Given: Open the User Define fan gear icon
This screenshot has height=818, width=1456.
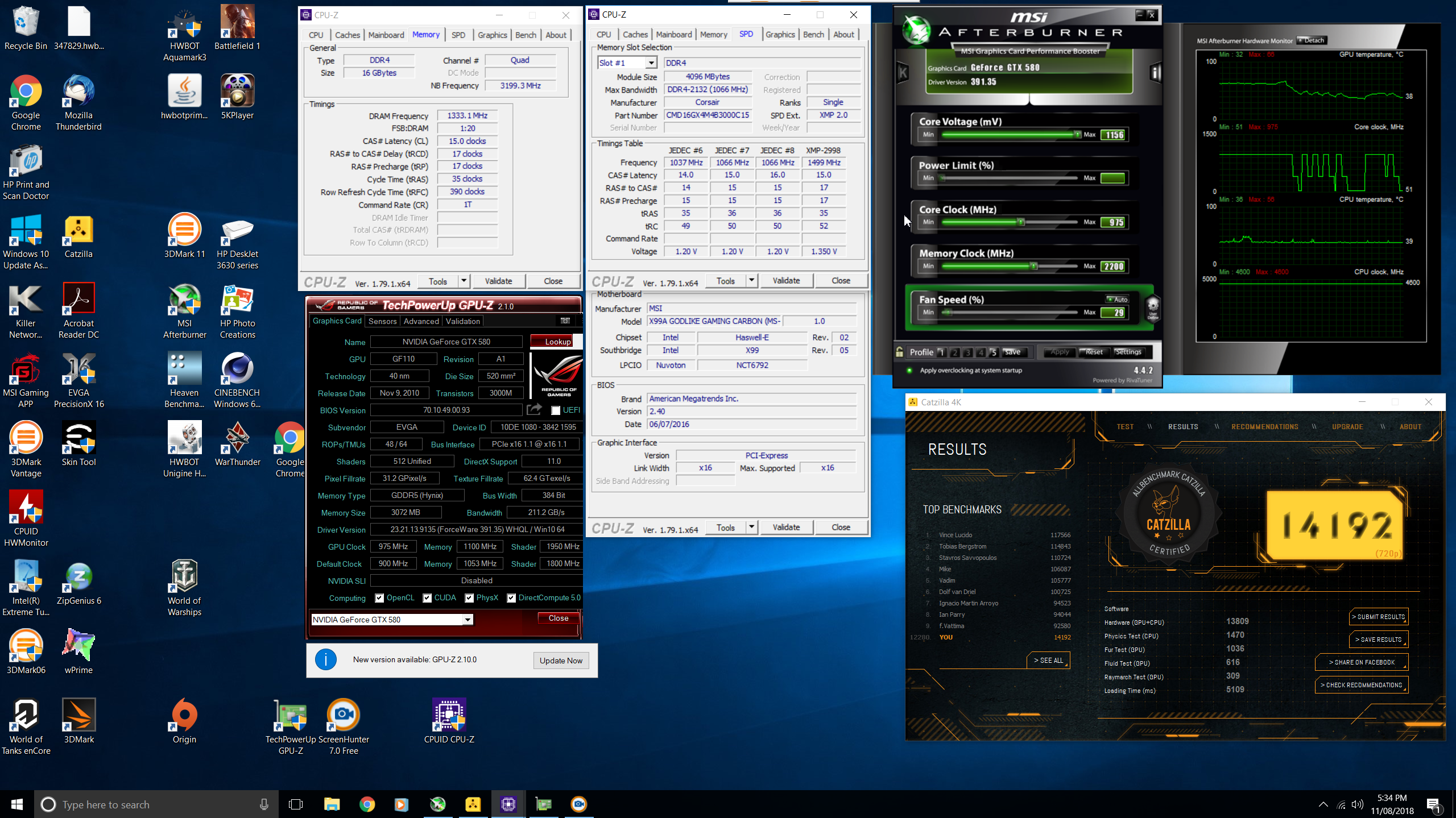Looking at the screenshot, I should click(1153, 308).
